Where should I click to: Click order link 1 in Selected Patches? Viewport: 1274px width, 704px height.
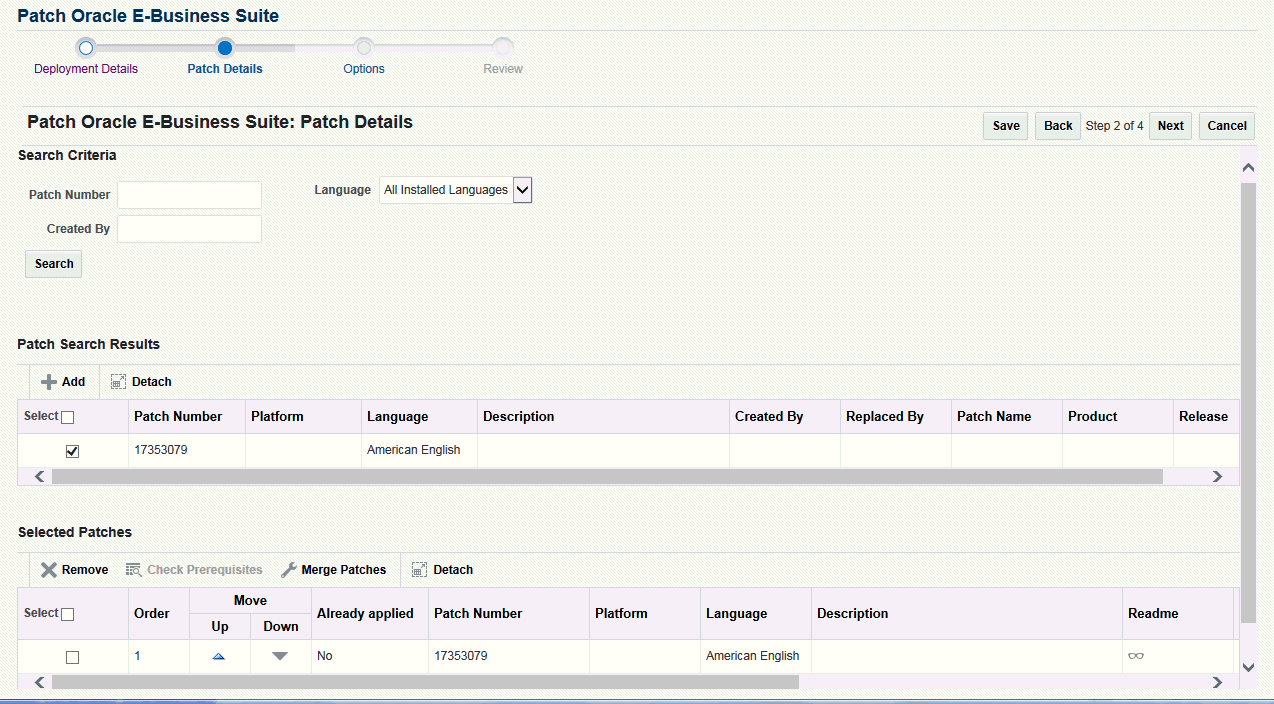[137, 656]
